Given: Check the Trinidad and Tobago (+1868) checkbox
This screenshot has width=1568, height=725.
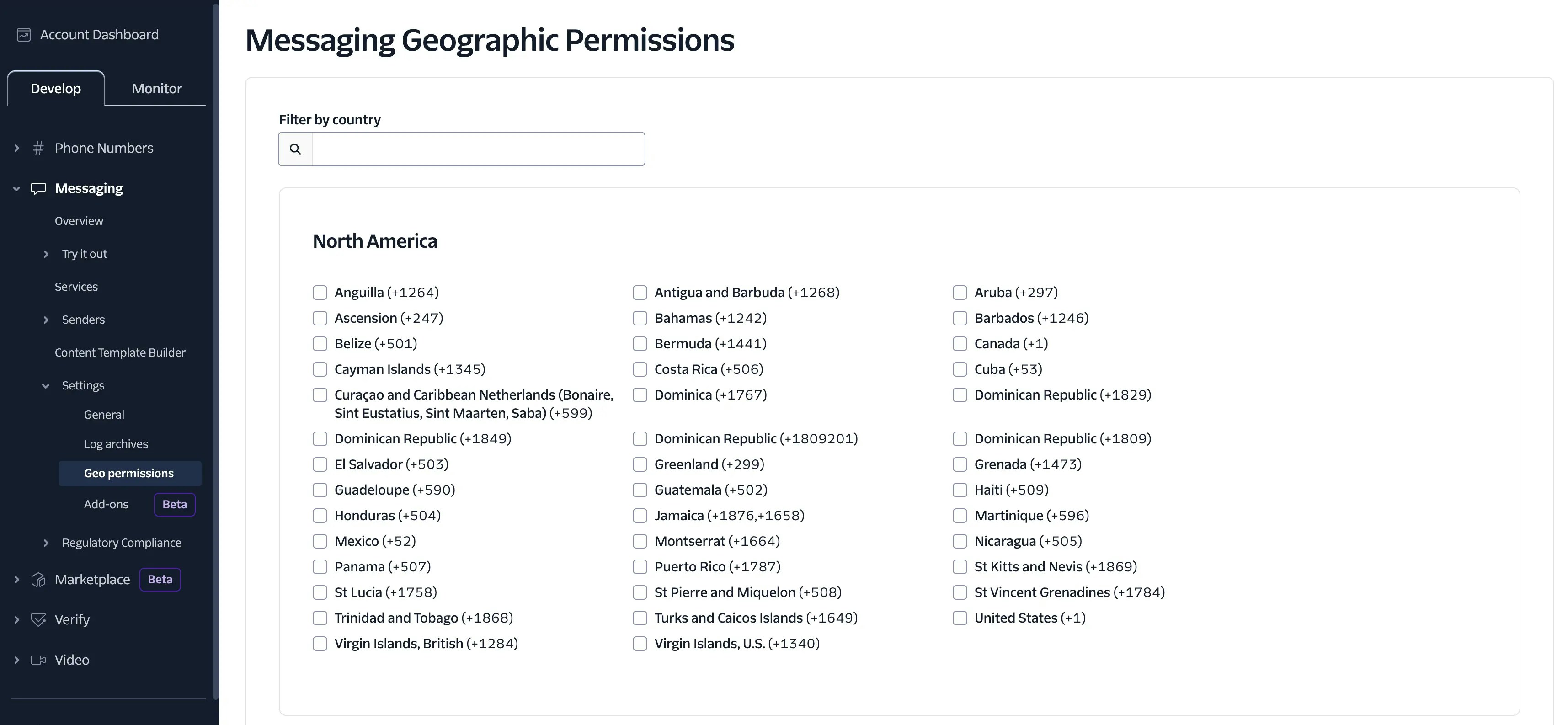Looking at the screenshot, I should tap(320, 618).
